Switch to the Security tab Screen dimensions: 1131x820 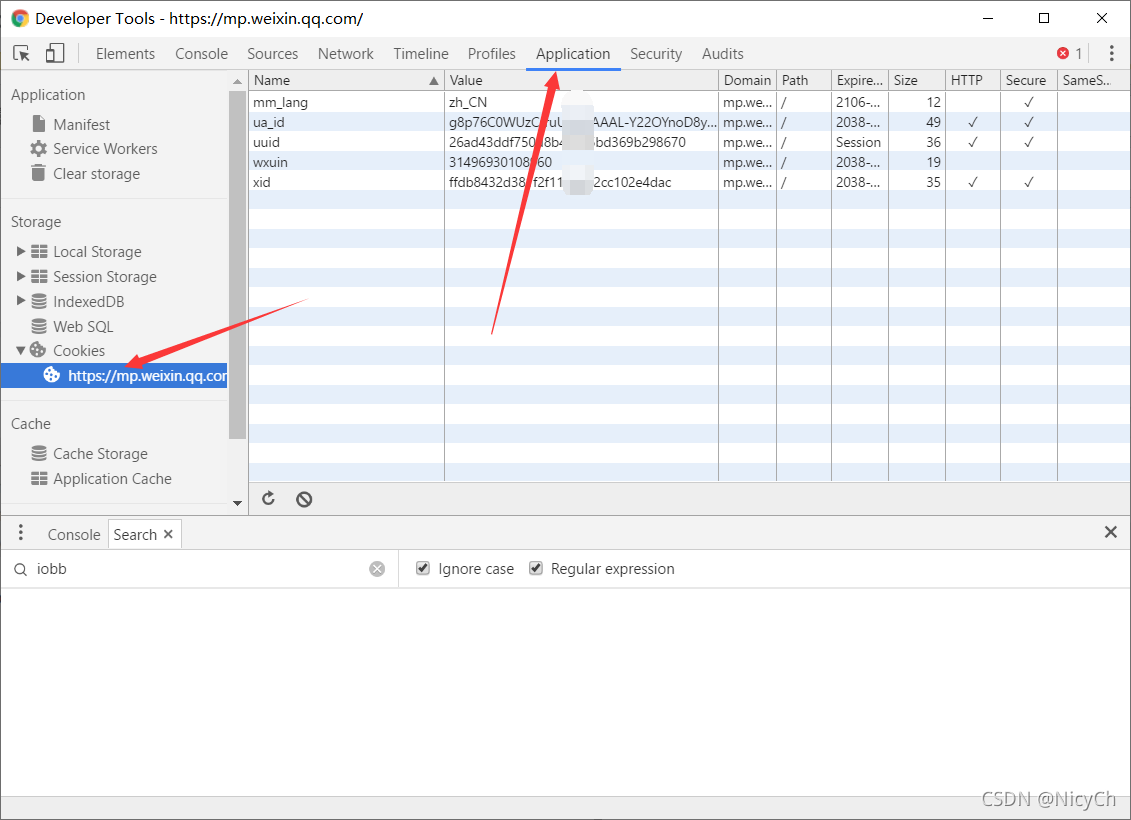[656, 54]
